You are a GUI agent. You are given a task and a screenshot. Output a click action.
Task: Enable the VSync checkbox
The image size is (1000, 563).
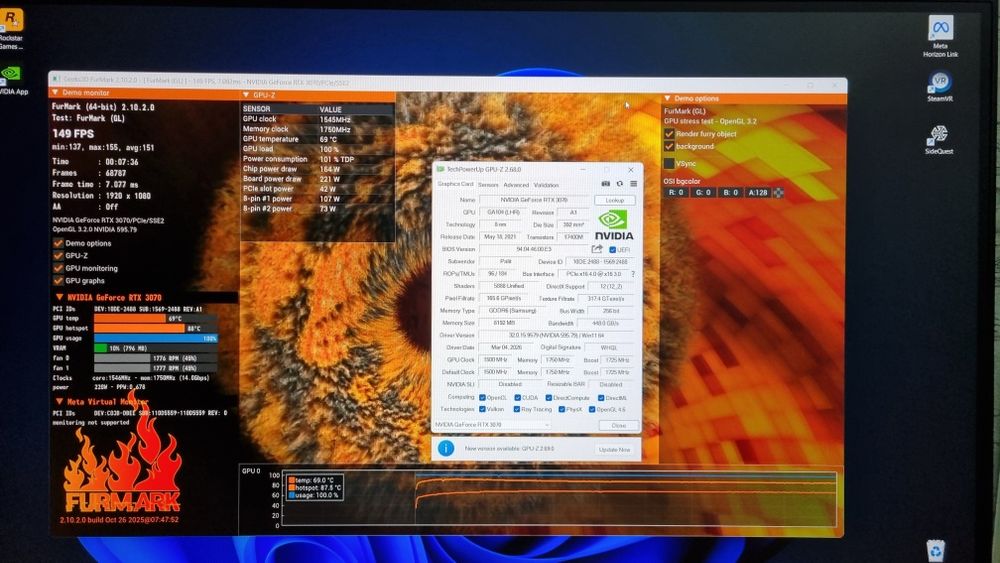669,163
